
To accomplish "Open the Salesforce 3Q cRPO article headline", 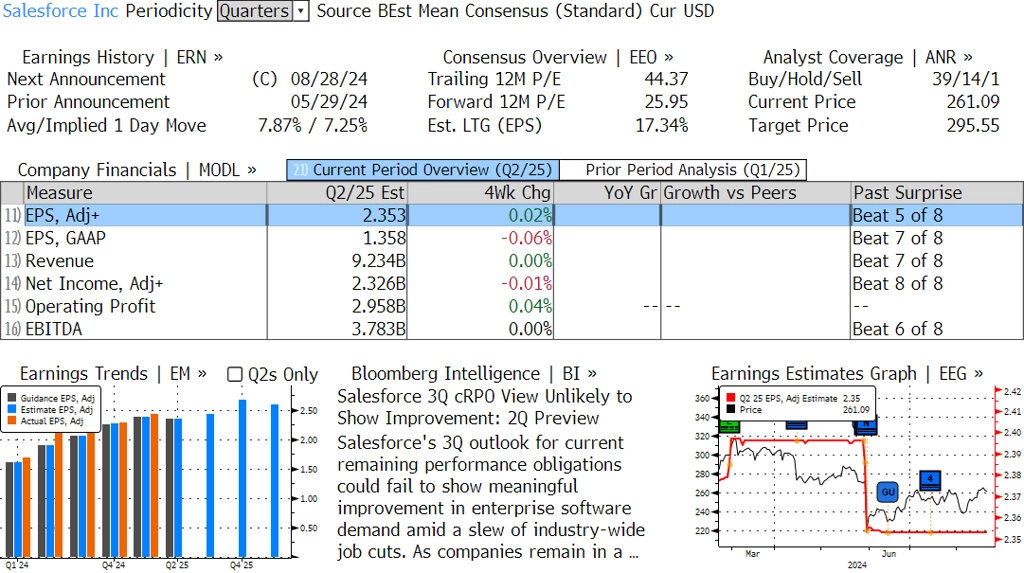I will [x=485, y=407].
